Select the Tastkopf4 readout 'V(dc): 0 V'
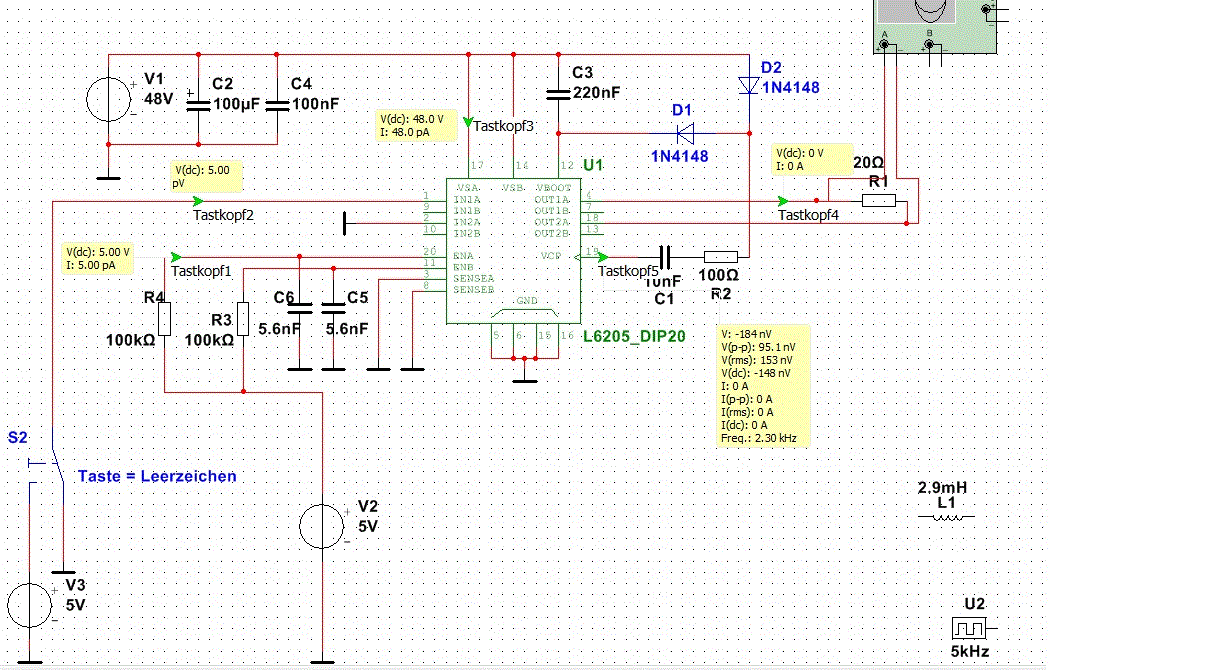The height and width of the screenshot is (670, 1228). (x=800, y=153)
